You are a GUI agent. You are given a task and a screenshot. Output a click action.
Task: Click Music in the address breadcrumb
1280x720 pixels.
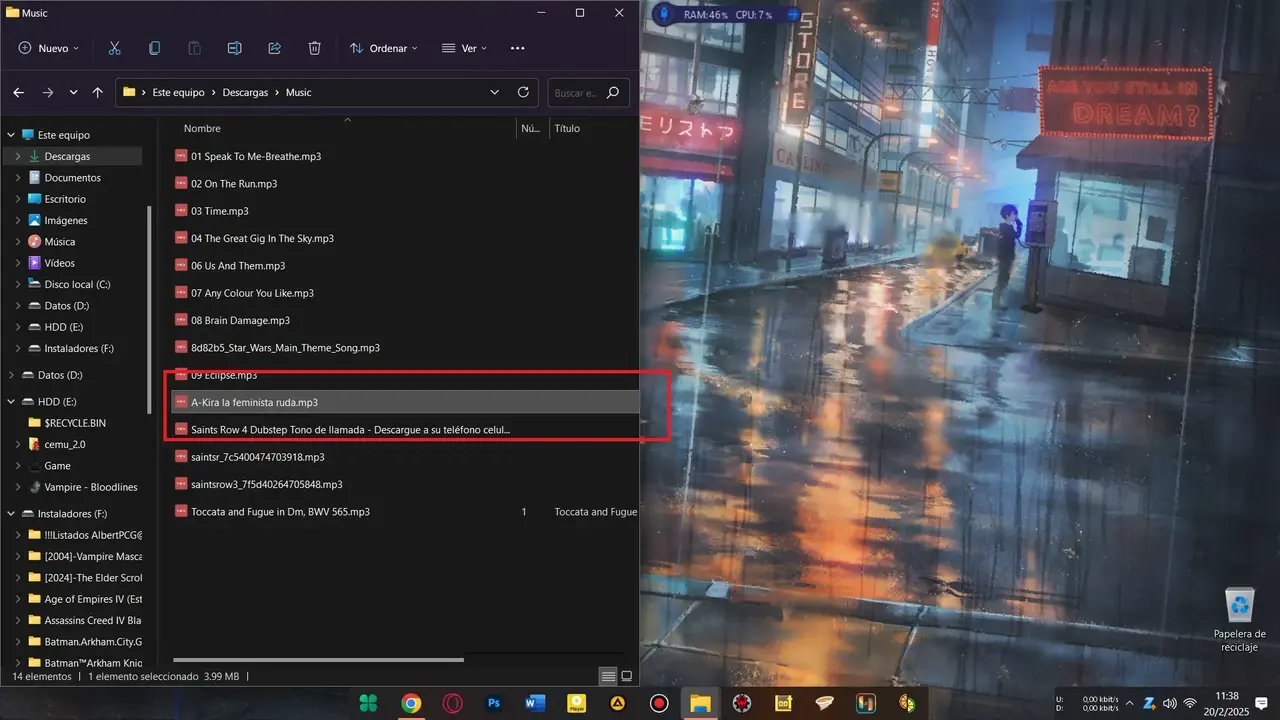point(299,92)
